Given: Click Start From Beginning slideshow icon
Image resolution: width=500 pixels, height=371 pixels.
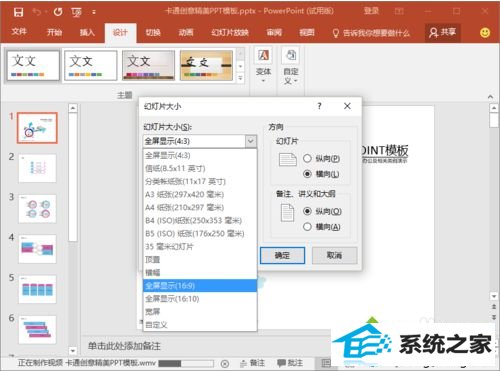Looking at the screenshot, I should click(x=76, y=13).
